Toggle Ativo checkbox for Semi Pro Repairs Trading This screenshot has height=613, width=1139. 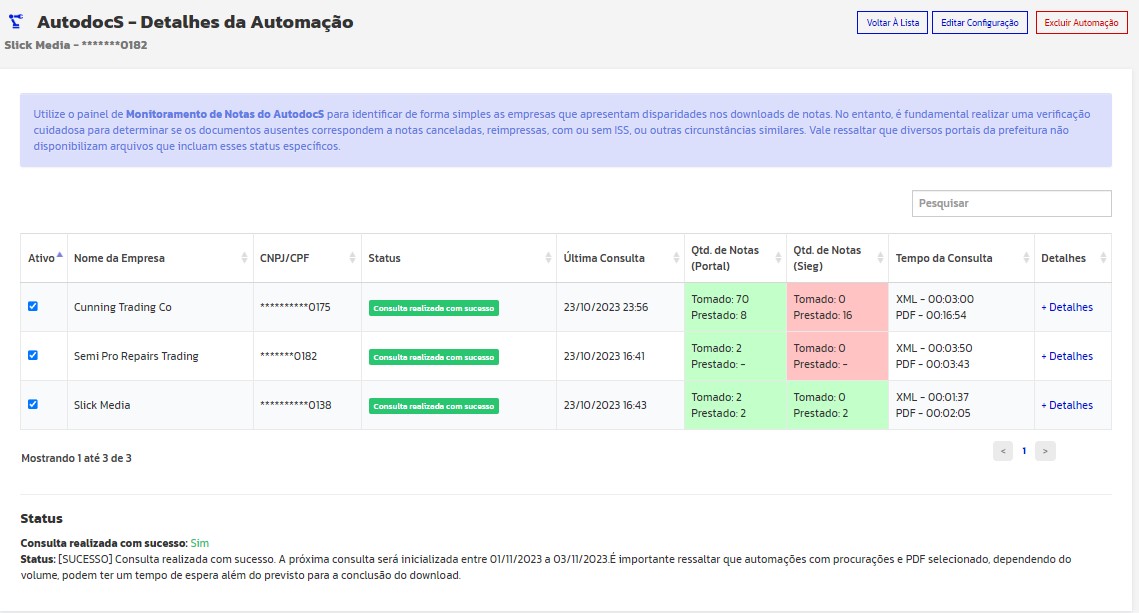[x=33, y=355]
